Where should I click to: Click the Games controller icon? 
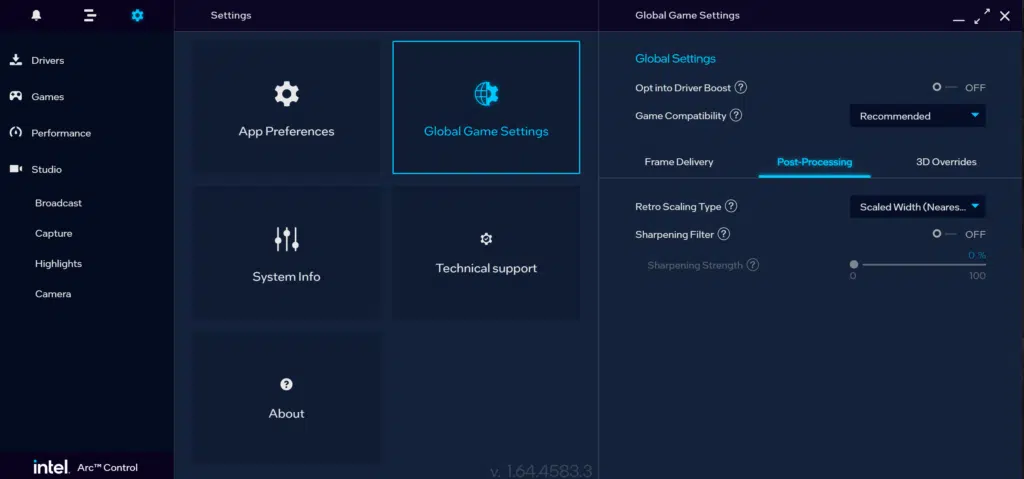(x=16, y=96)
